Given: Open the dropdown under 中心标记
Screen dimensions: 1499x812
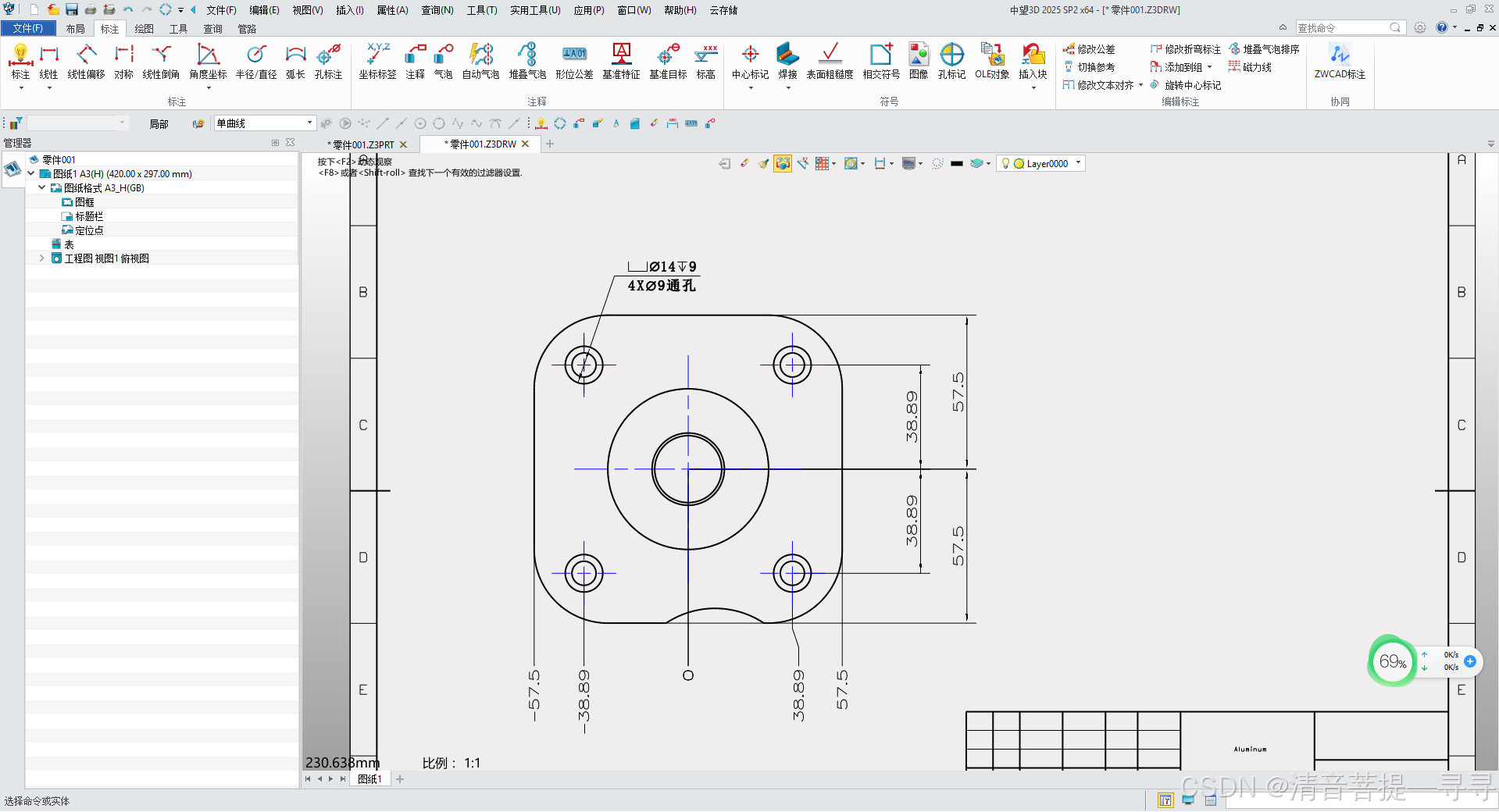Looking at the screenshot, I should pos(751,88).
